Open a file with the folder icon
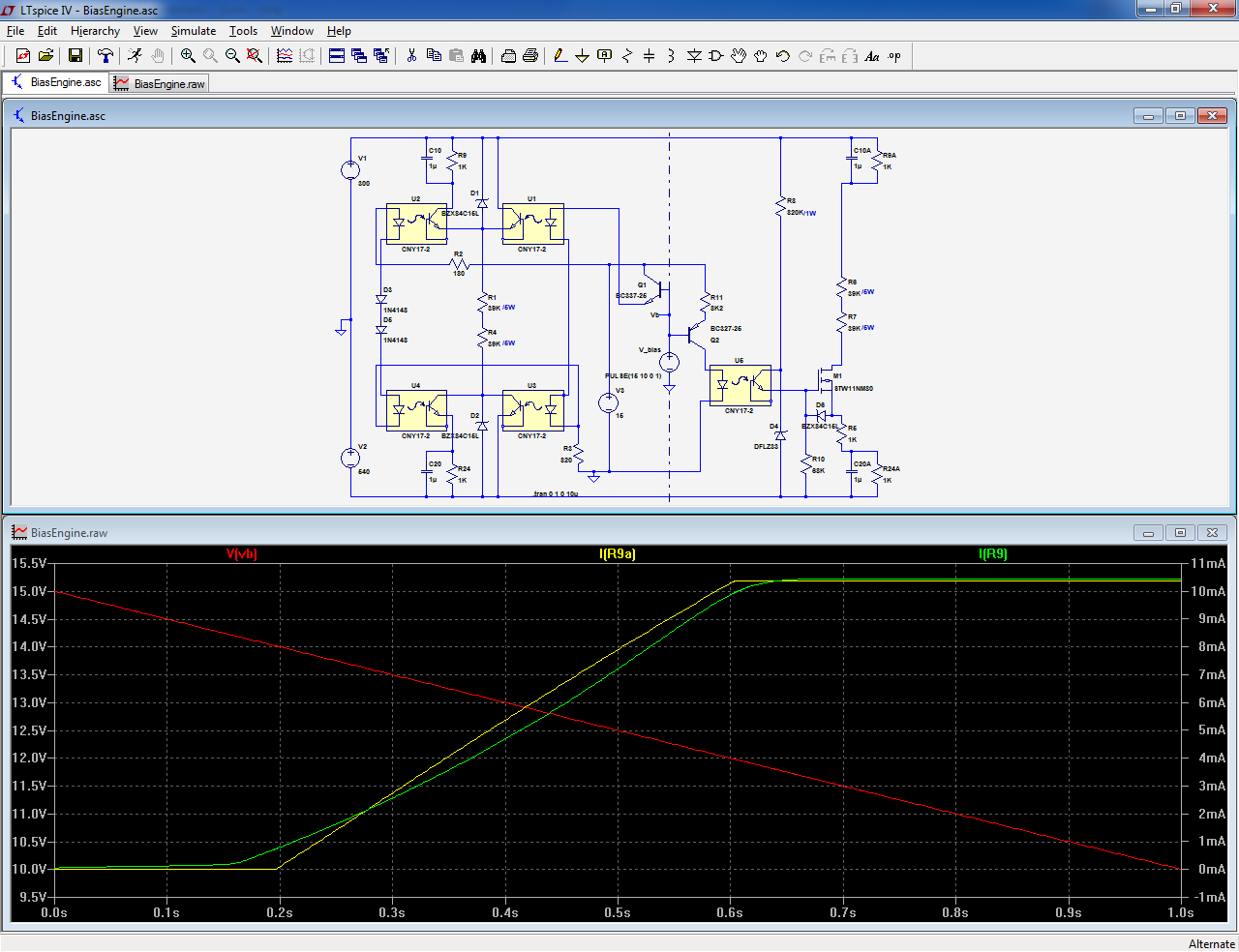The height and width of the screenshot is (952, 1239). [x=45, y=56]
